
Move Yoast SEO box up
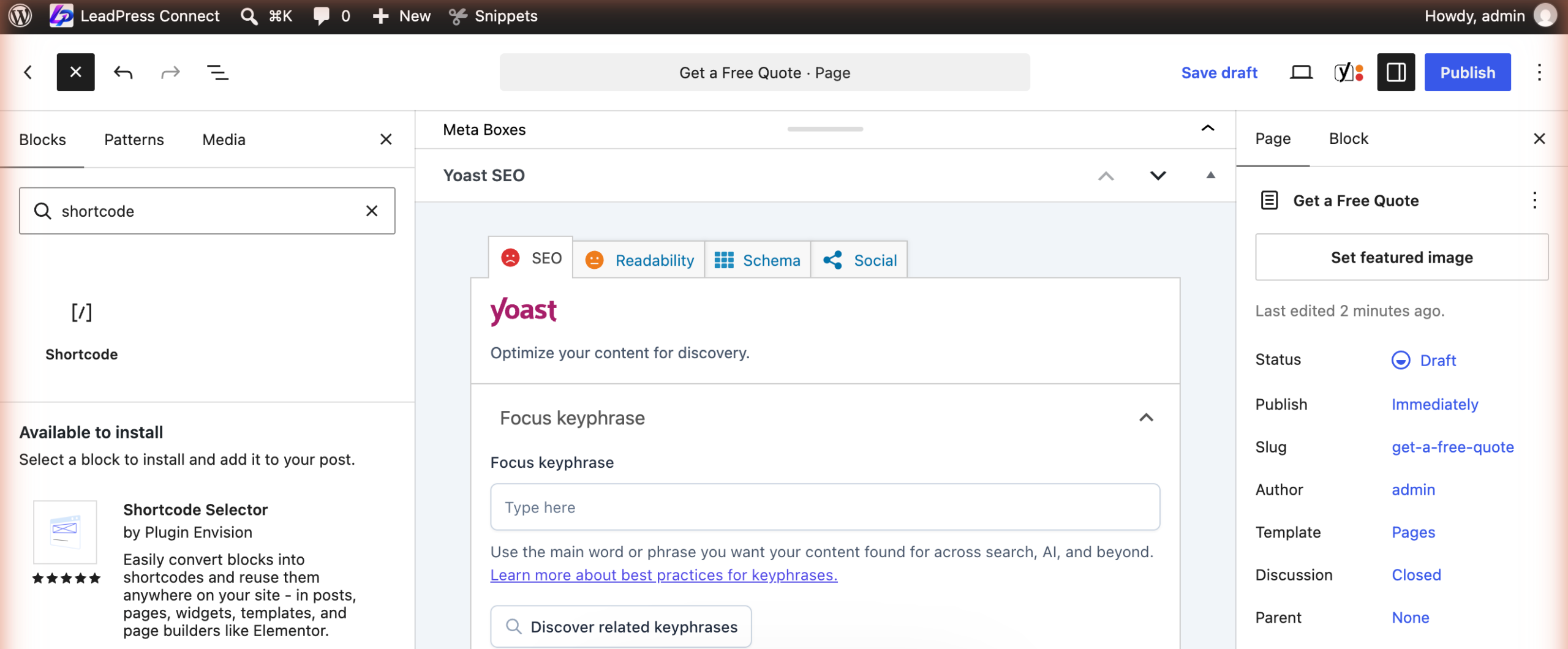pos(1106,176)
